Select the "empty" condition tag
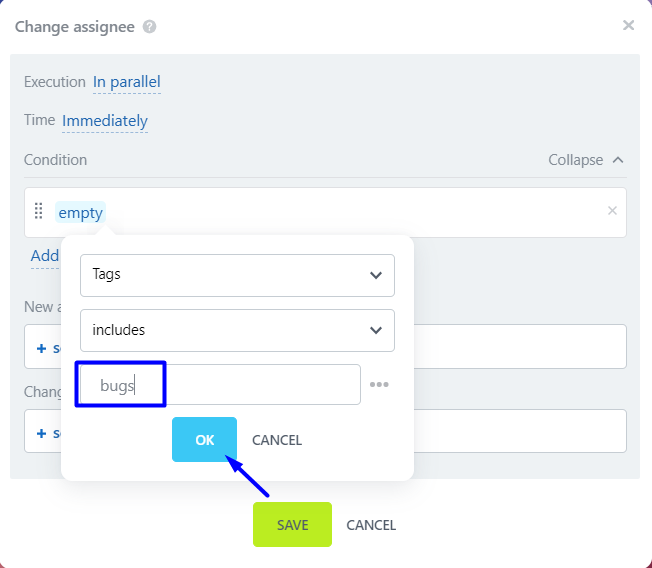The width and height of the screenshot is (652, 568). point(80,212)
